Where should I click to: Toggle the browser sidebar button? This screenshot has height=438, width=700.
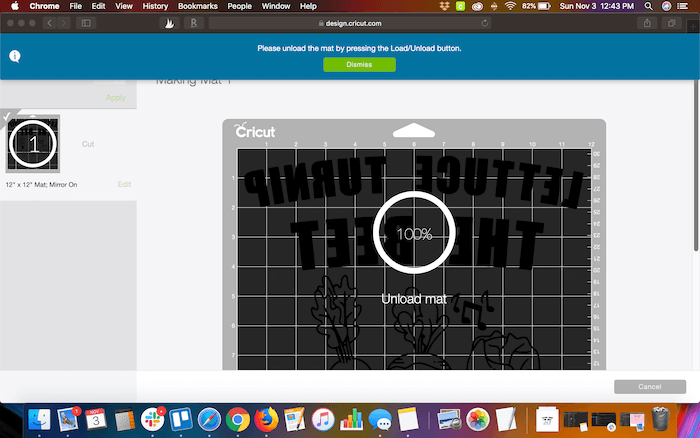pyautogui.click(x=86, y=23)
